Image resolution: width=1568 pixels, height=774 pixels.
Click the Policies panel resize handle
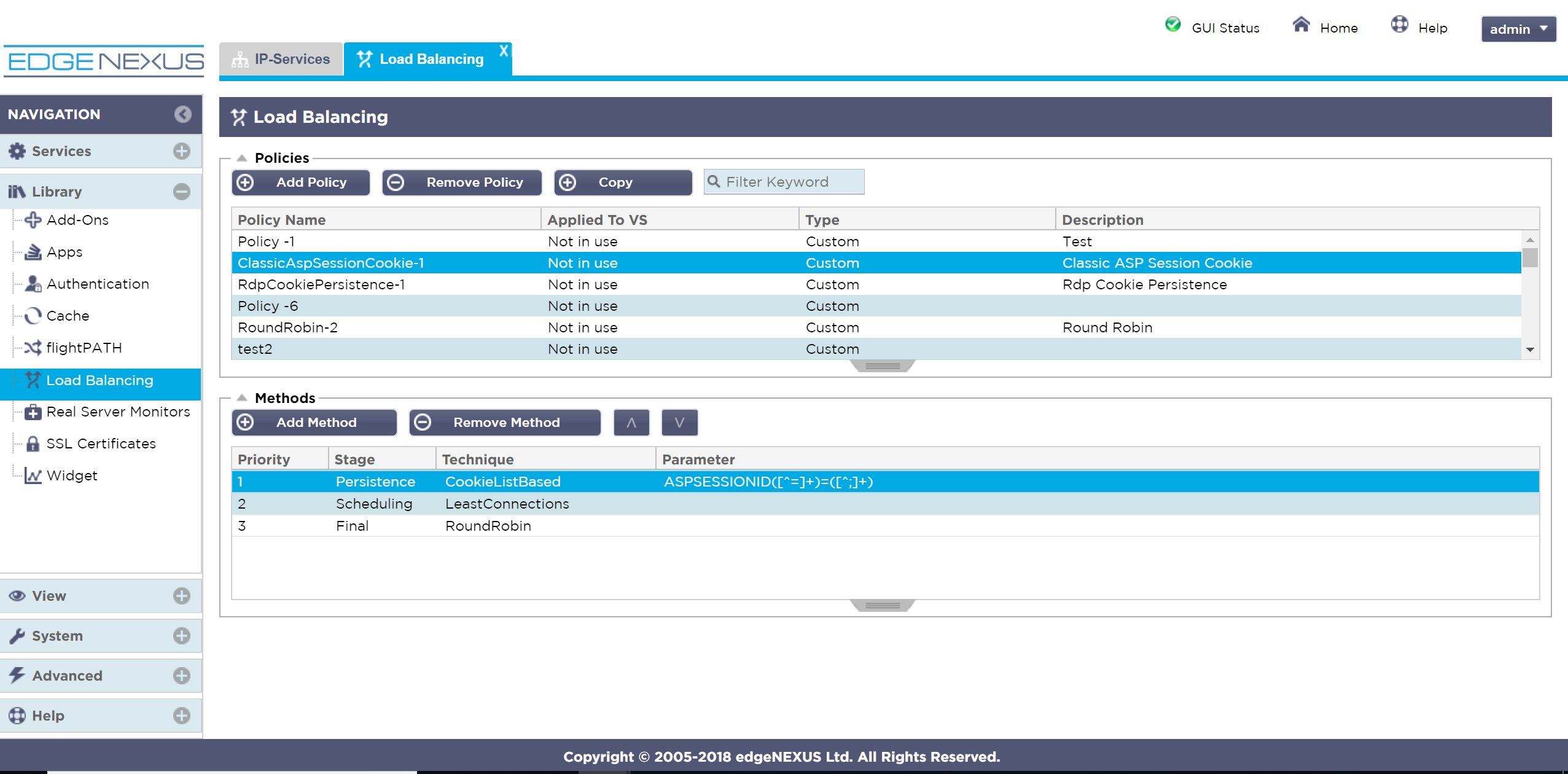[883, 366]
